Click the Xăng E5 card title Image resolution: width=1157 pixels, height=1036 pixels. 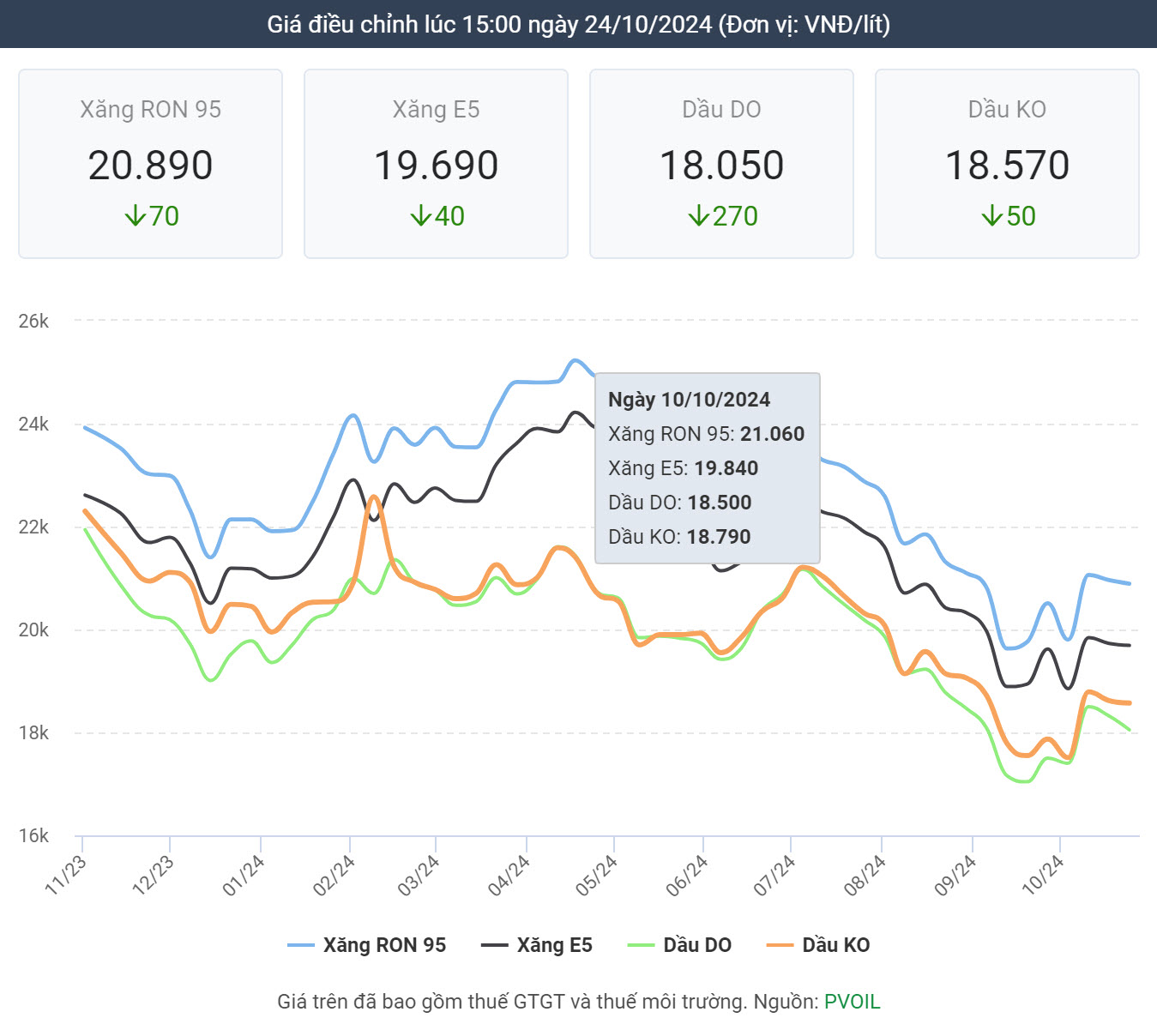click(x=436, y=110)
